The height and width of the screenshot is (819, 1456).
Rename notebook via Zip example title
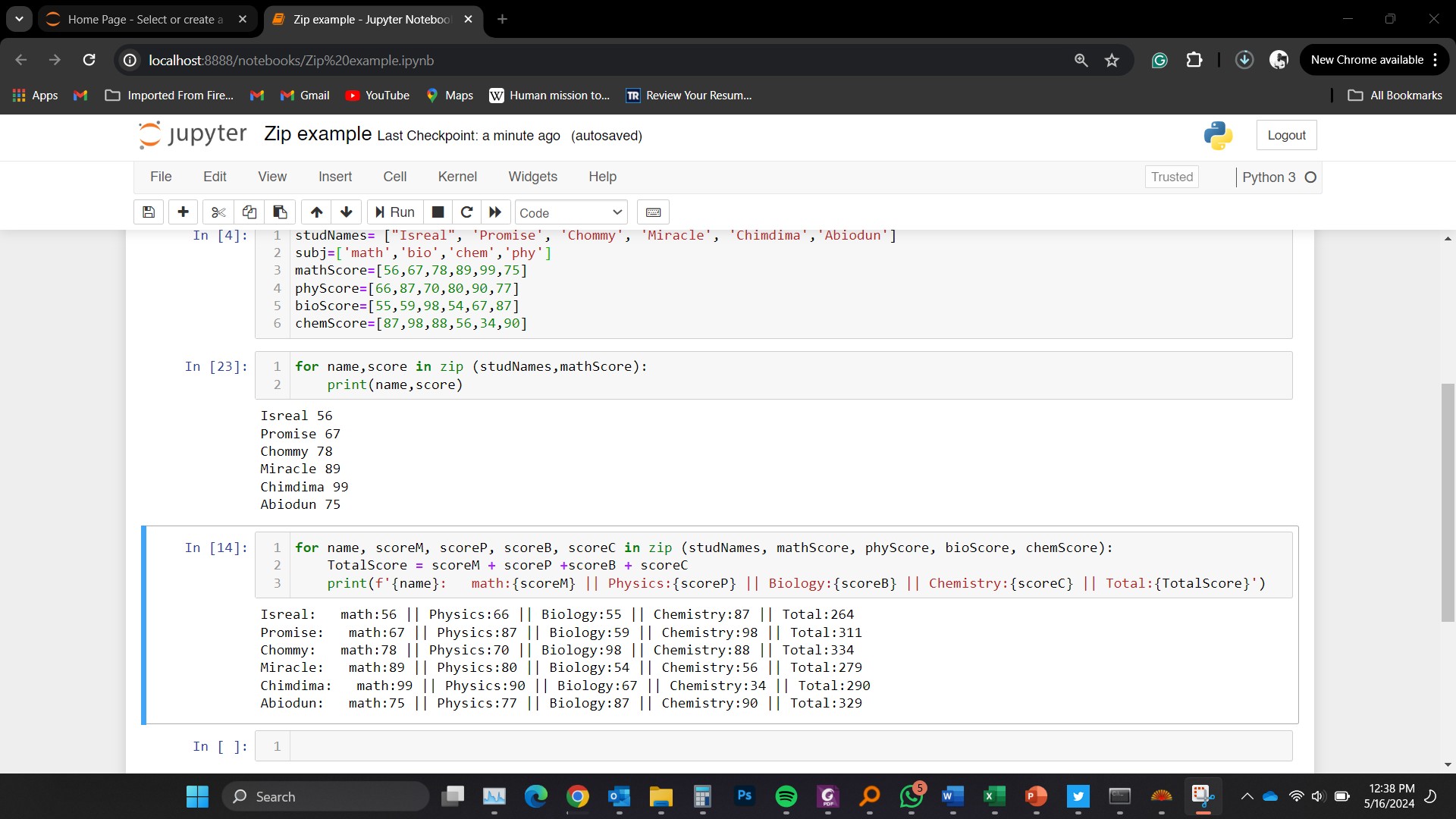point(318,134)
